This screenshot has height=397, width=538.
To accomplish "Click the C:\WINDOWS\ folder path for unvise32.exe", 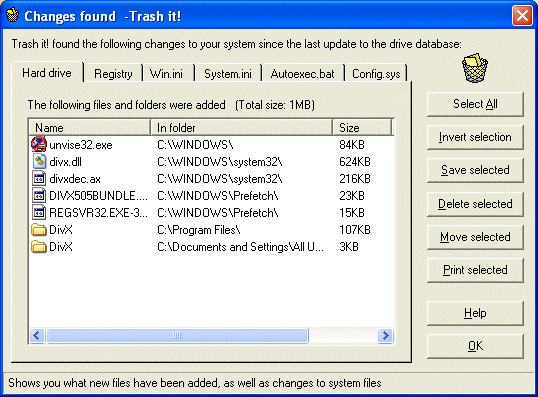I will coord(195,145).
